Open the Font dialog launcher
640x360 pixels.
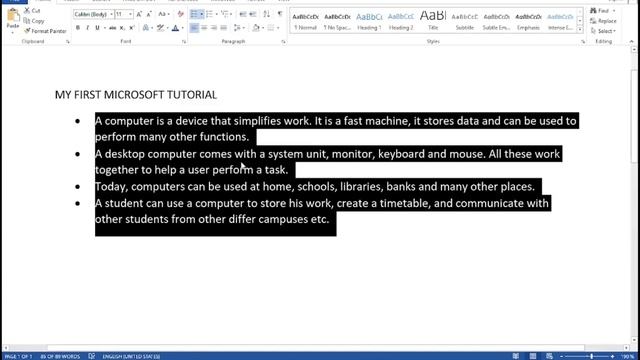[x=184, y=42]
